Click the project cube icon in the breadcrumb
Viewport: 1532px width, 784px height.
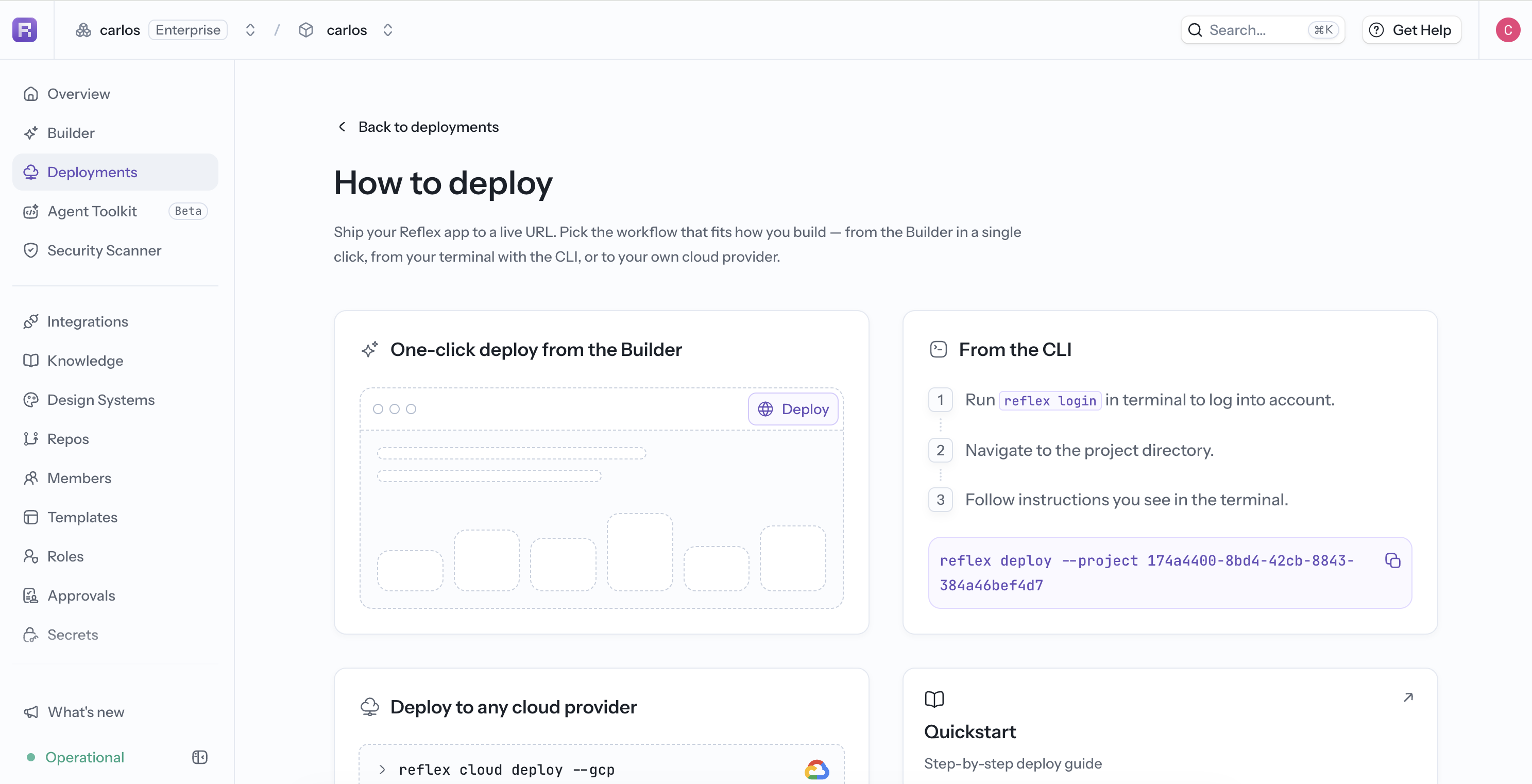click(305, 30)
